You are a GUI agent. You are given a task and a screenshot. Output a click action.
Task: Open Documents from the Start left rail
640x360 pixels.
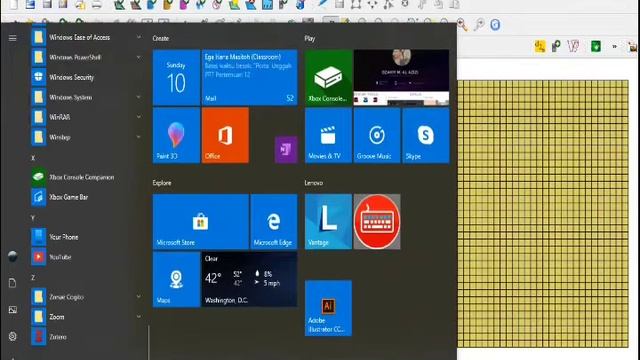[13, 283]
